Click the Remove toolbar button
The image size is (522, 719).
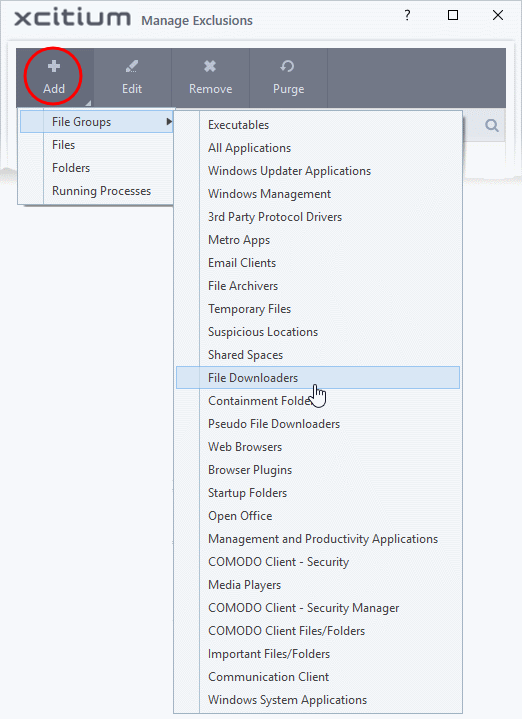click(x=211, y=77)
